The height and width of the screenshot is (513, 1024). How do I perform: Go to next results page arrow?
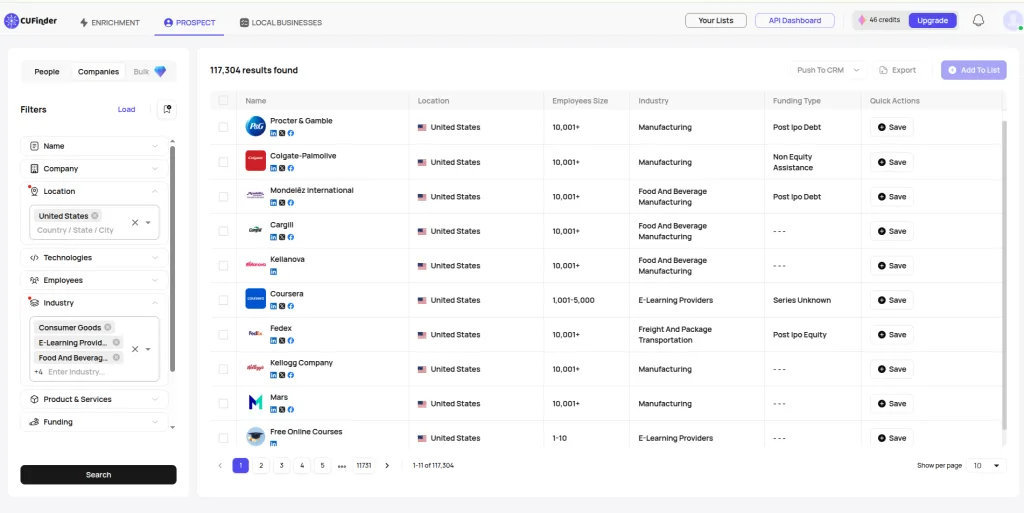click(x=387, y=465)
